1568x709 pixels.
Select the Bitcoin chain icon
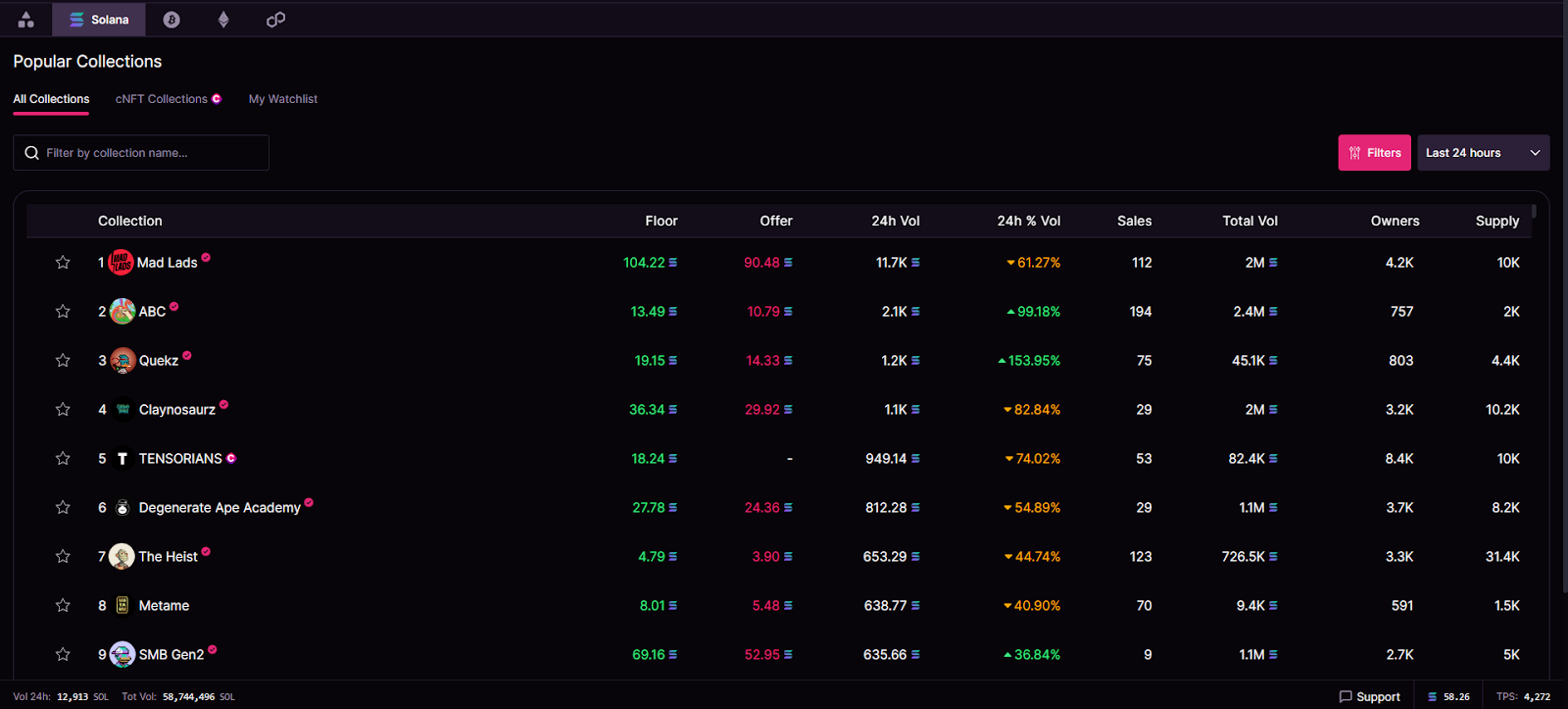coord(171,20)
